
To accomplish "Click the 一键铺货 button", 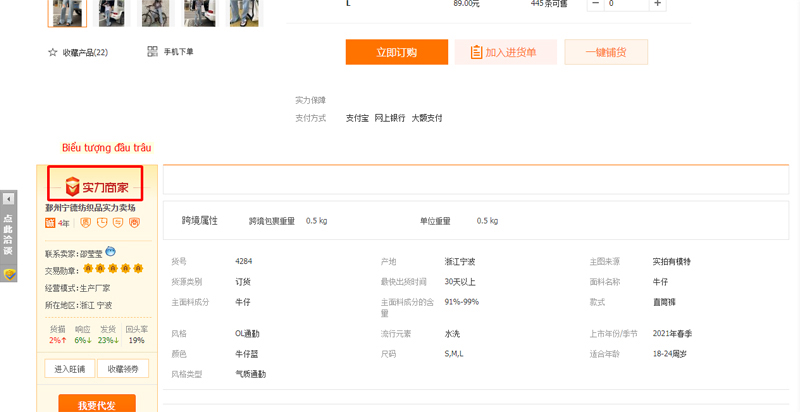I will [x=606, y=52].
